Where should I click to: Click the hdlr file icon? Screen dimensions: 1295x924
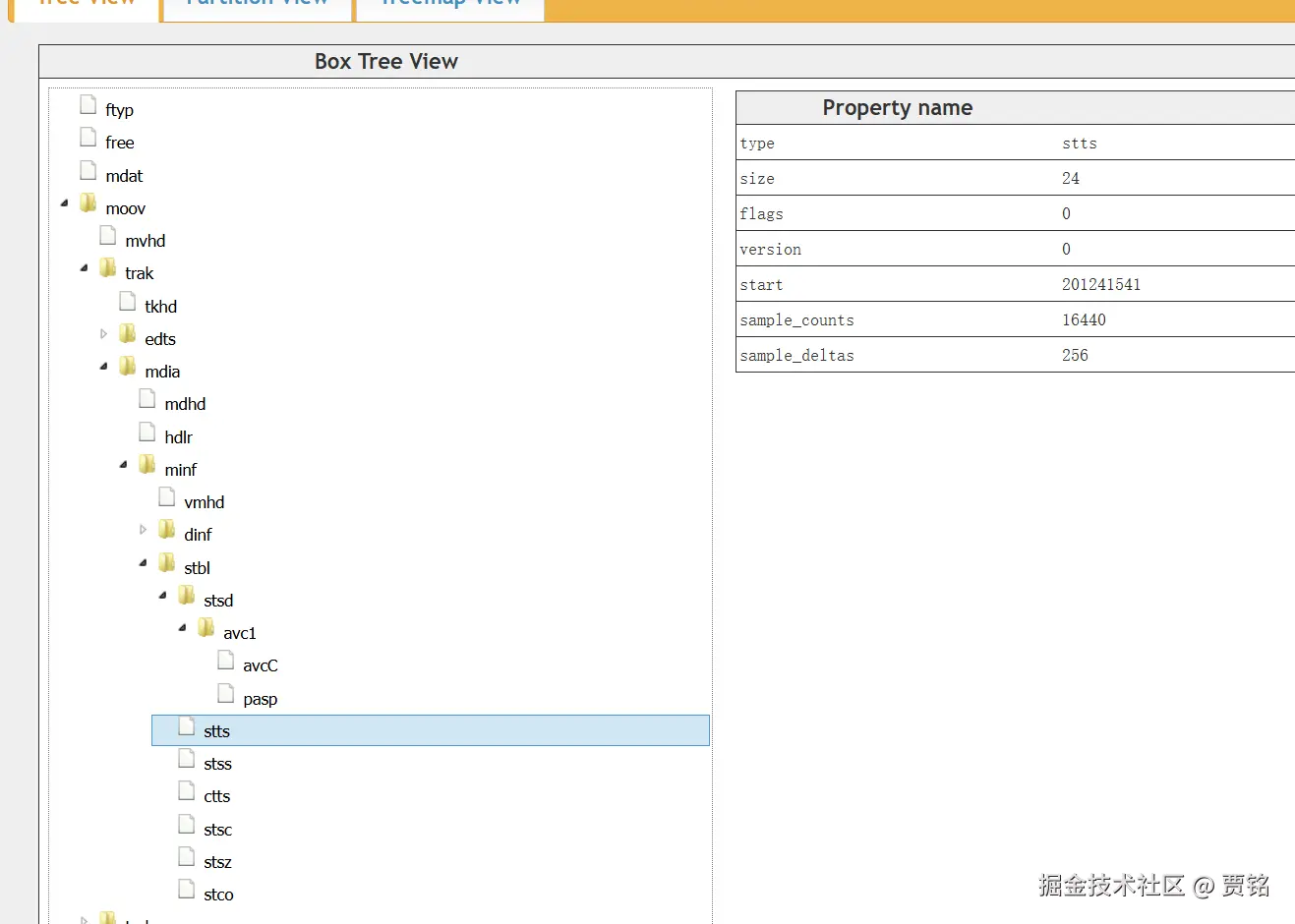[147, 433]
